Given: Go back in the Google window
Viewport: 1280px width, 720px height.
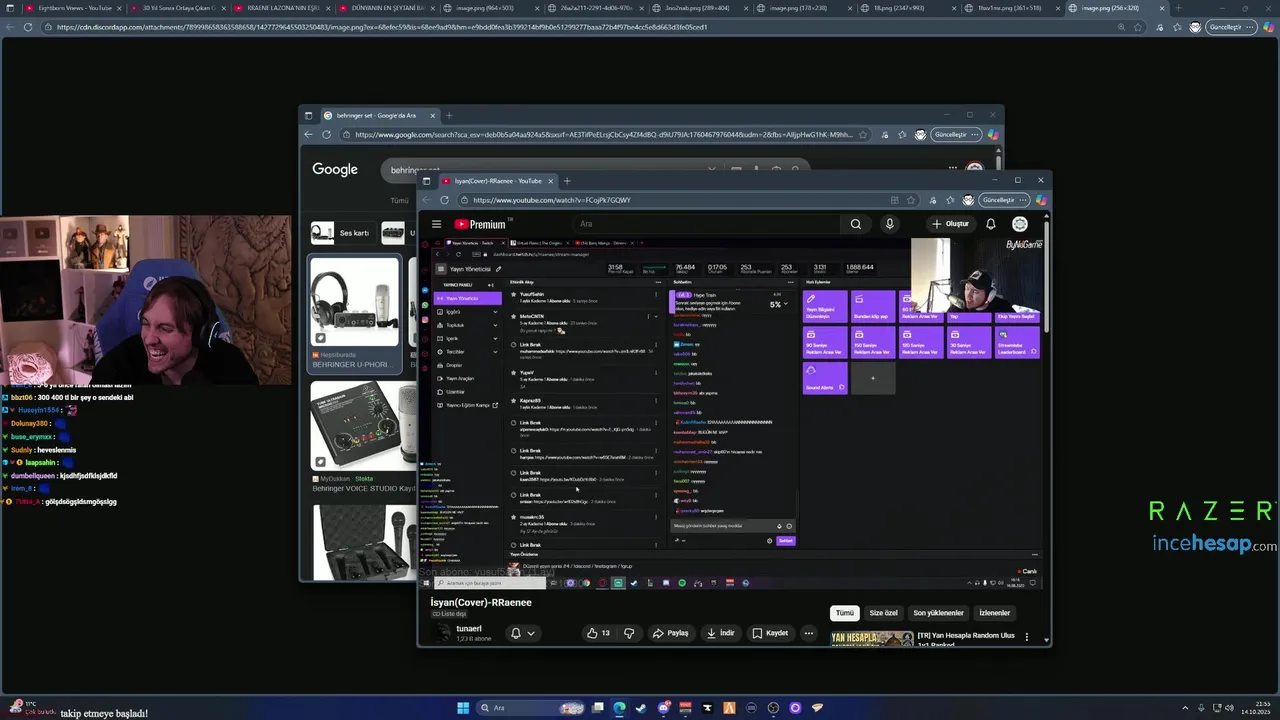Looking at the screenshot, I should coord(308,134).
